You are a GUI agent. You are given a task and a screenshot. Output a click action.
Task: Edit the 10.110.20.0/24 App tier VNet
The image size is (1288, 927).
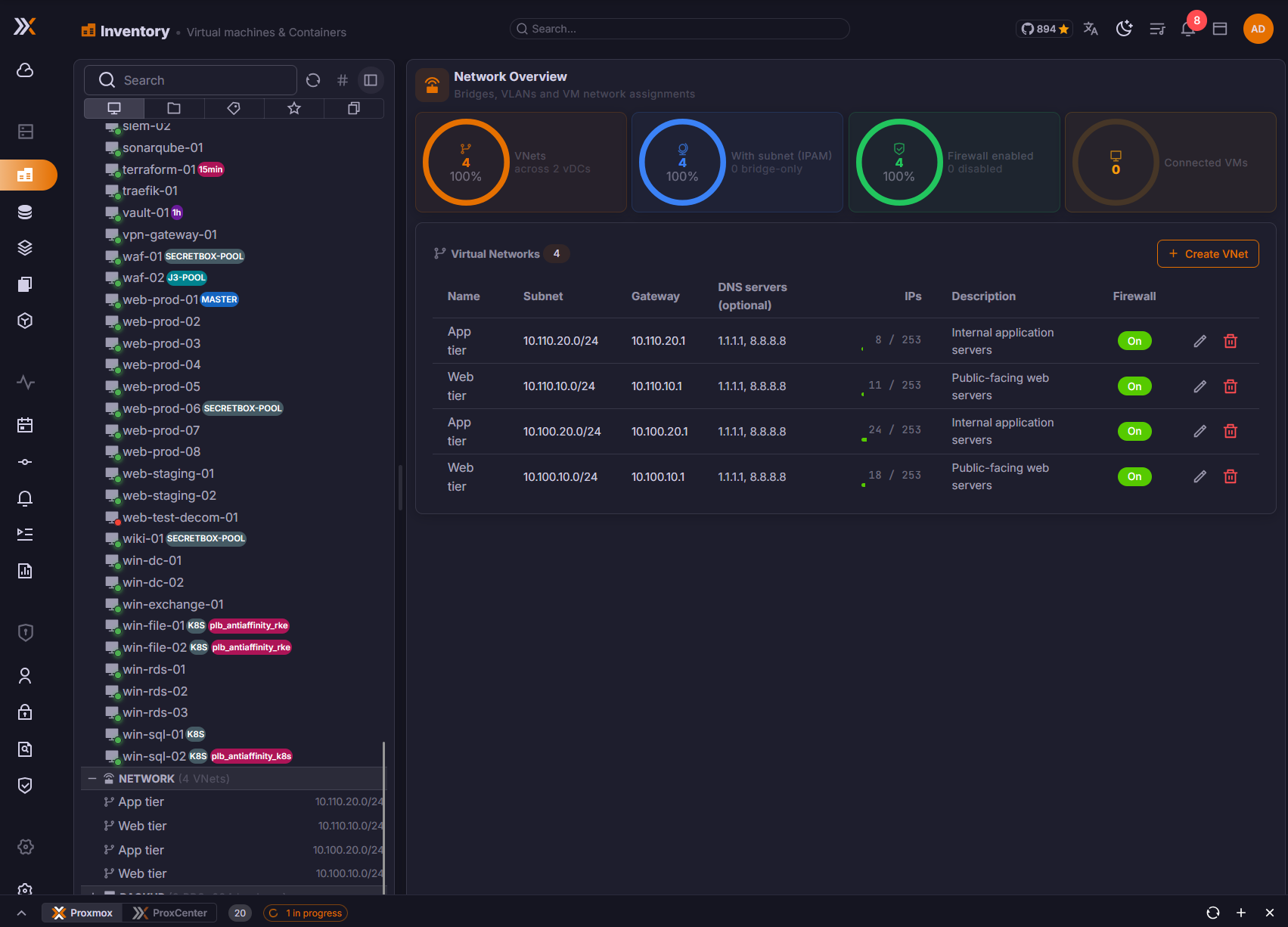tap(1200, 341)
